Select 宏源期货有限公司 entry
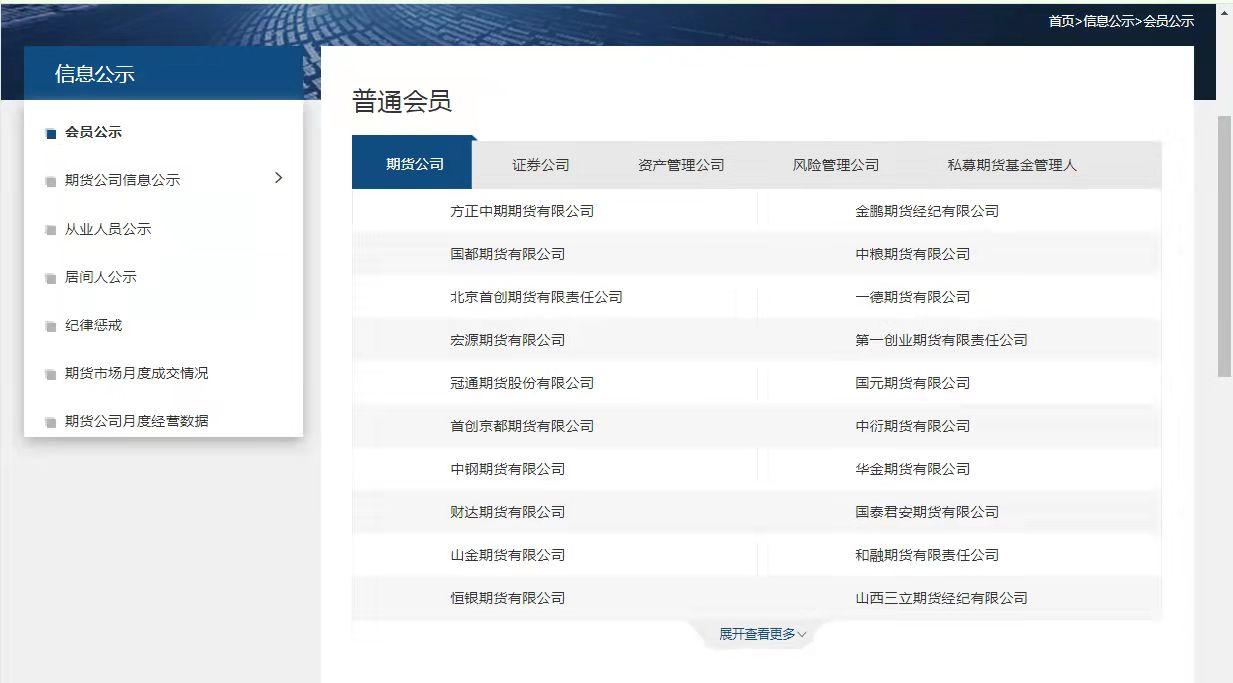Image resolution: width=1233 pixels, height=683 pixels. click(508, 340)
